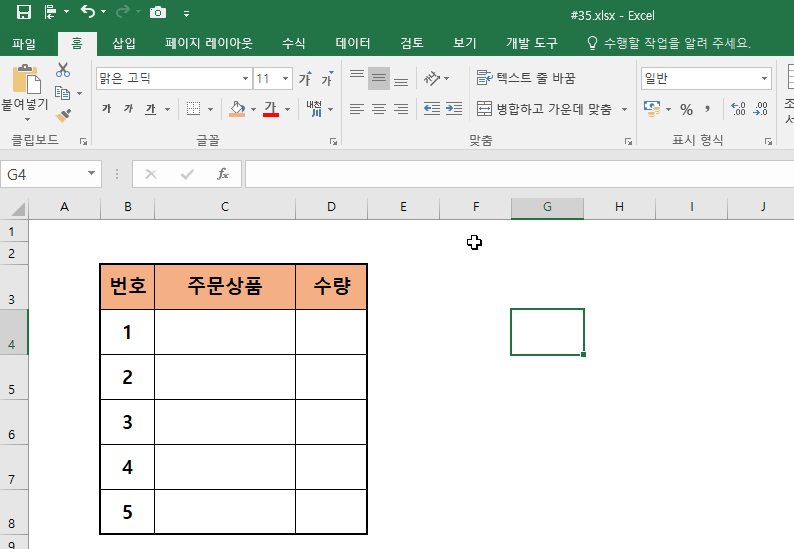The height and width of the screenshot is (549, 794).
Task: Switch to the 보기 tab
Action: [465, 44]
